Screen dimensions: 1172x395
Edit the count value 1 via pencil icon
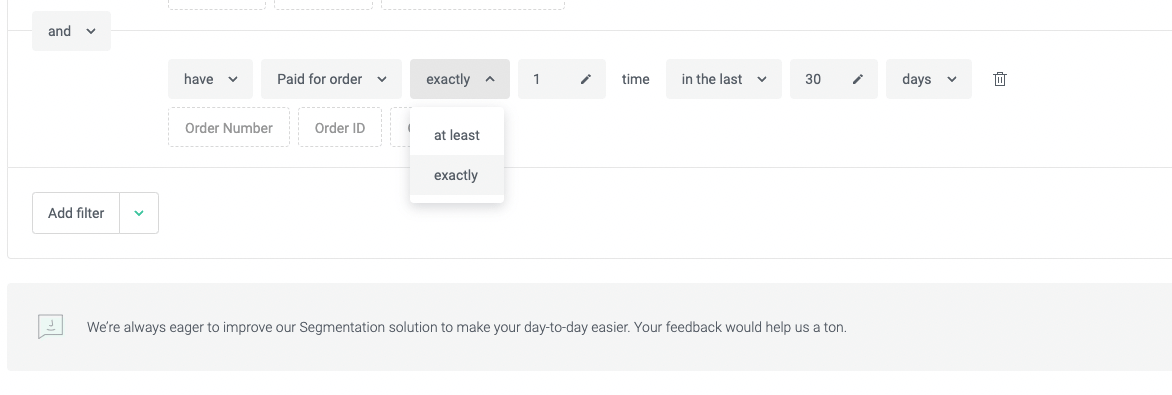pyautogui.click(x=586, y=79)
